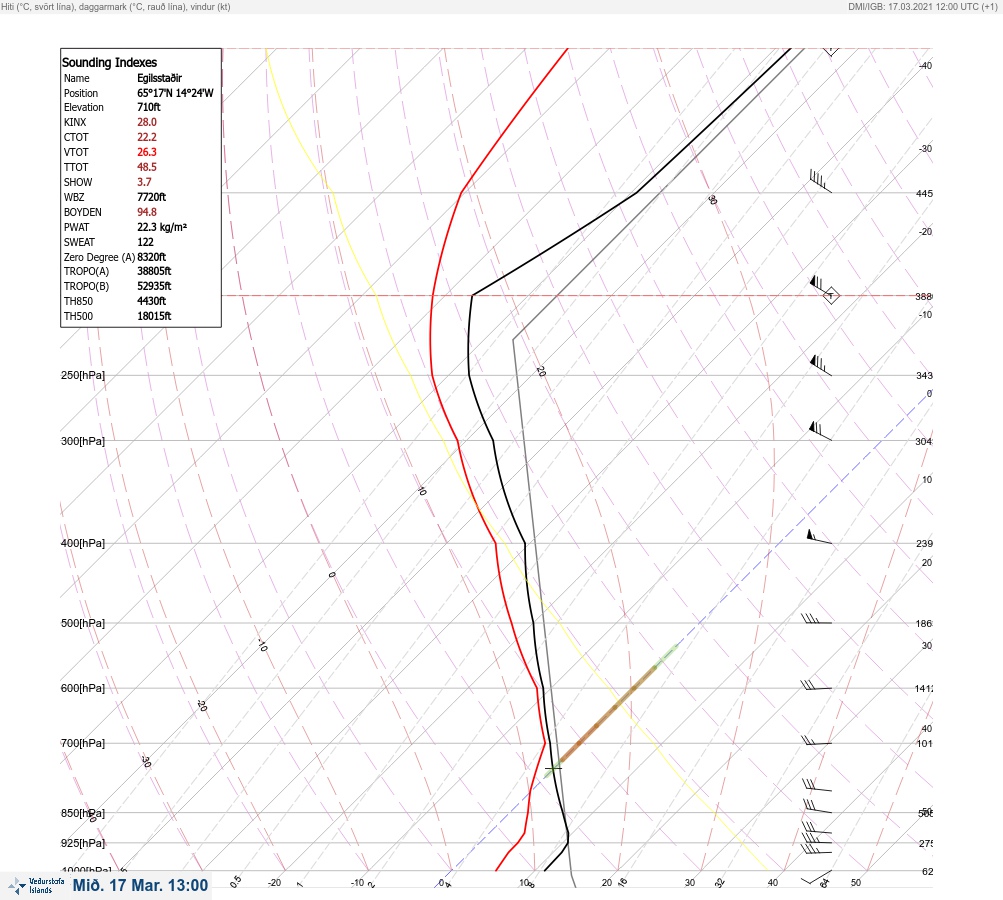The width and height of the screenshot is (1003, 900).
Task: Select the TTOT value 48.5
Action: tap(147, 167)
